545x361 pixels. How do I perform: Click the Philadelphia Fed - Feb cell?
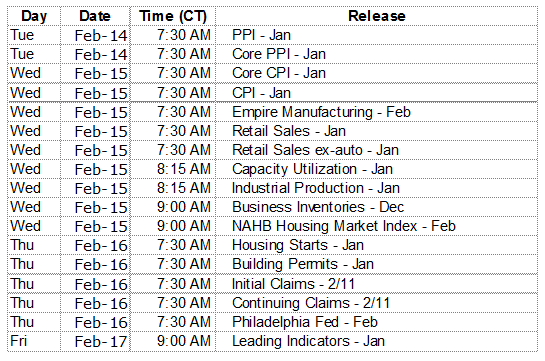376,322
